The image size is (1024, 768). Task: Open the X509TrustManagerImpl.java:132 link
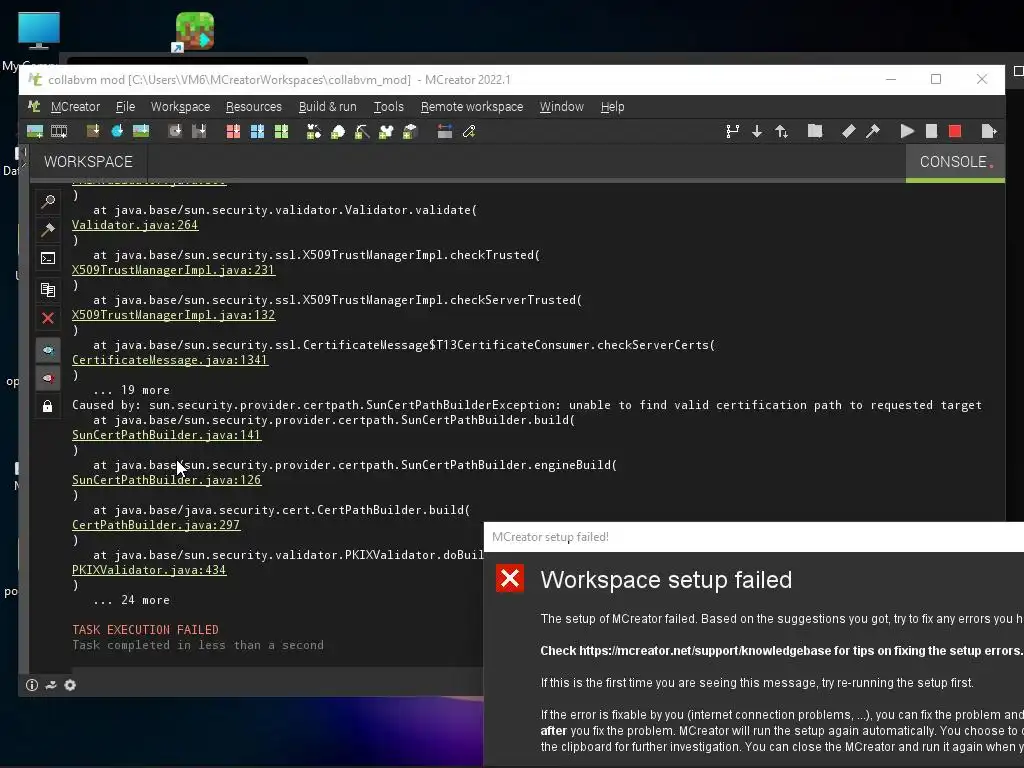173,315
